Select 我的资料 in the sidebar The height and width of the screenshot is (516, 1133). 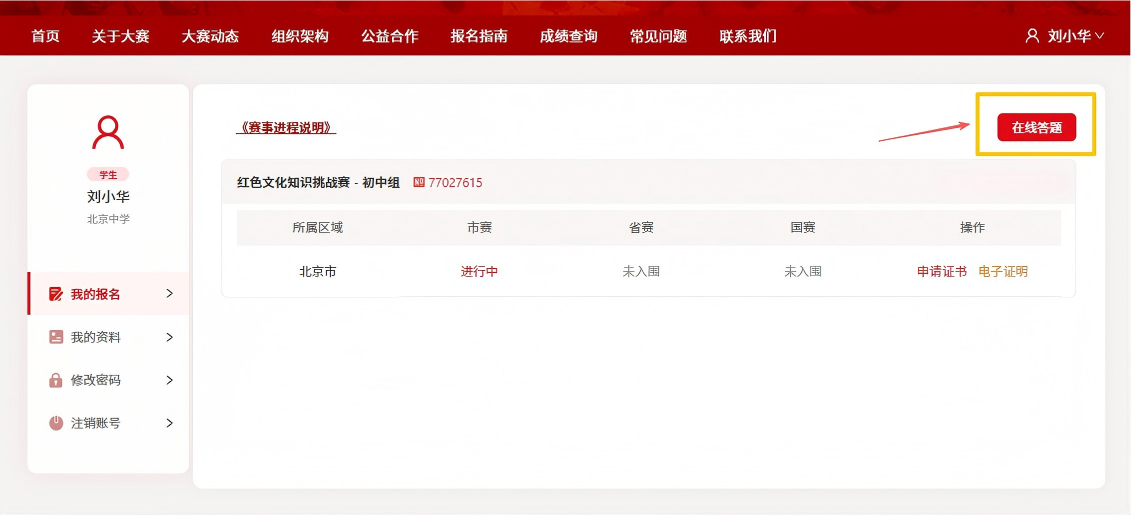108,337
